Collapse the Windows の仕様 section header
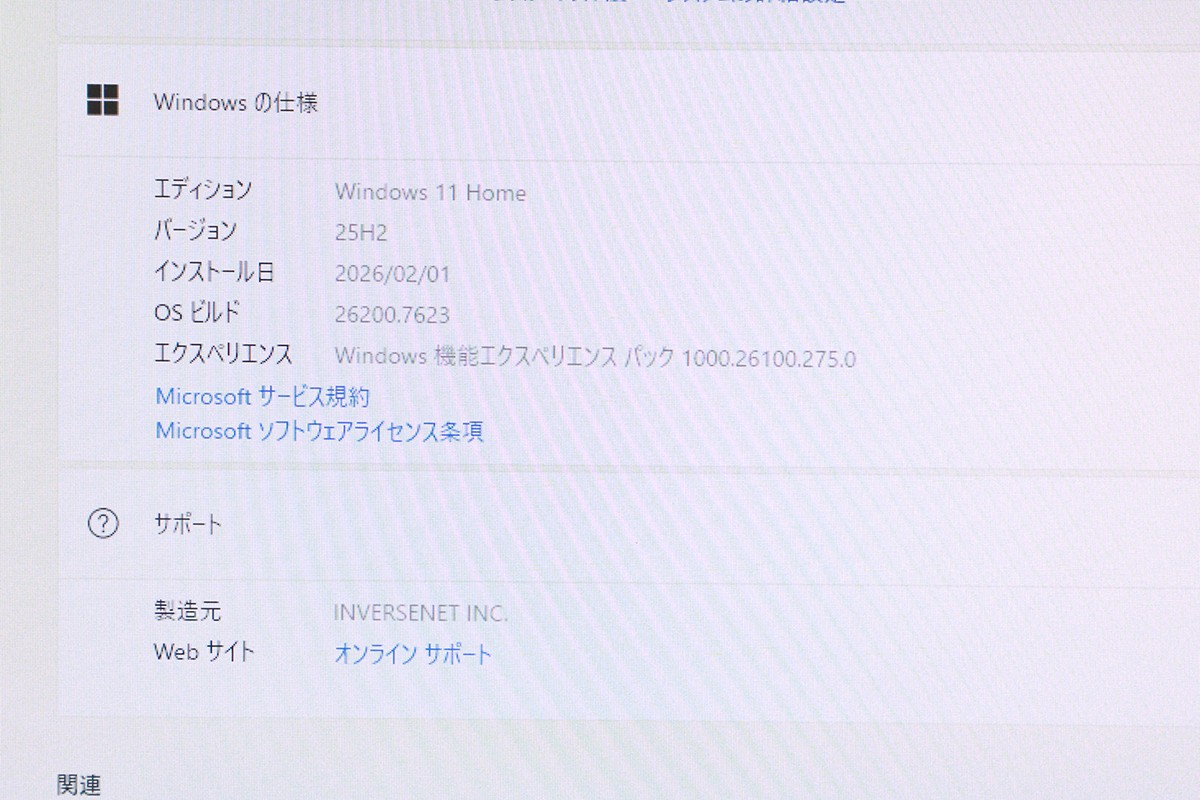 pyautogui.click(x=628, y=101)
